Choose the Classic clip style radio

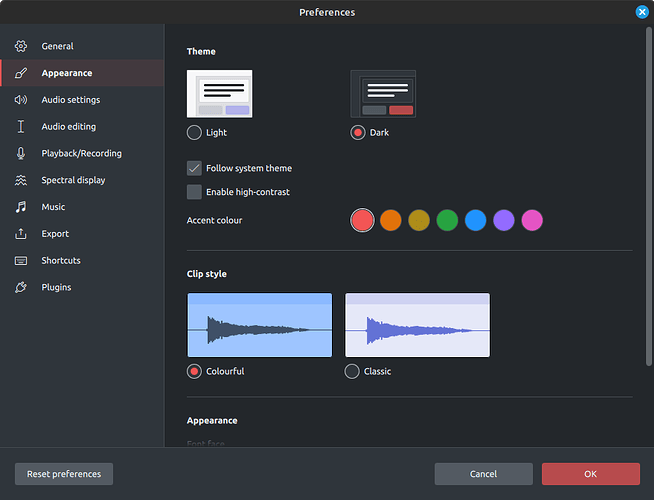click(352, 371)
